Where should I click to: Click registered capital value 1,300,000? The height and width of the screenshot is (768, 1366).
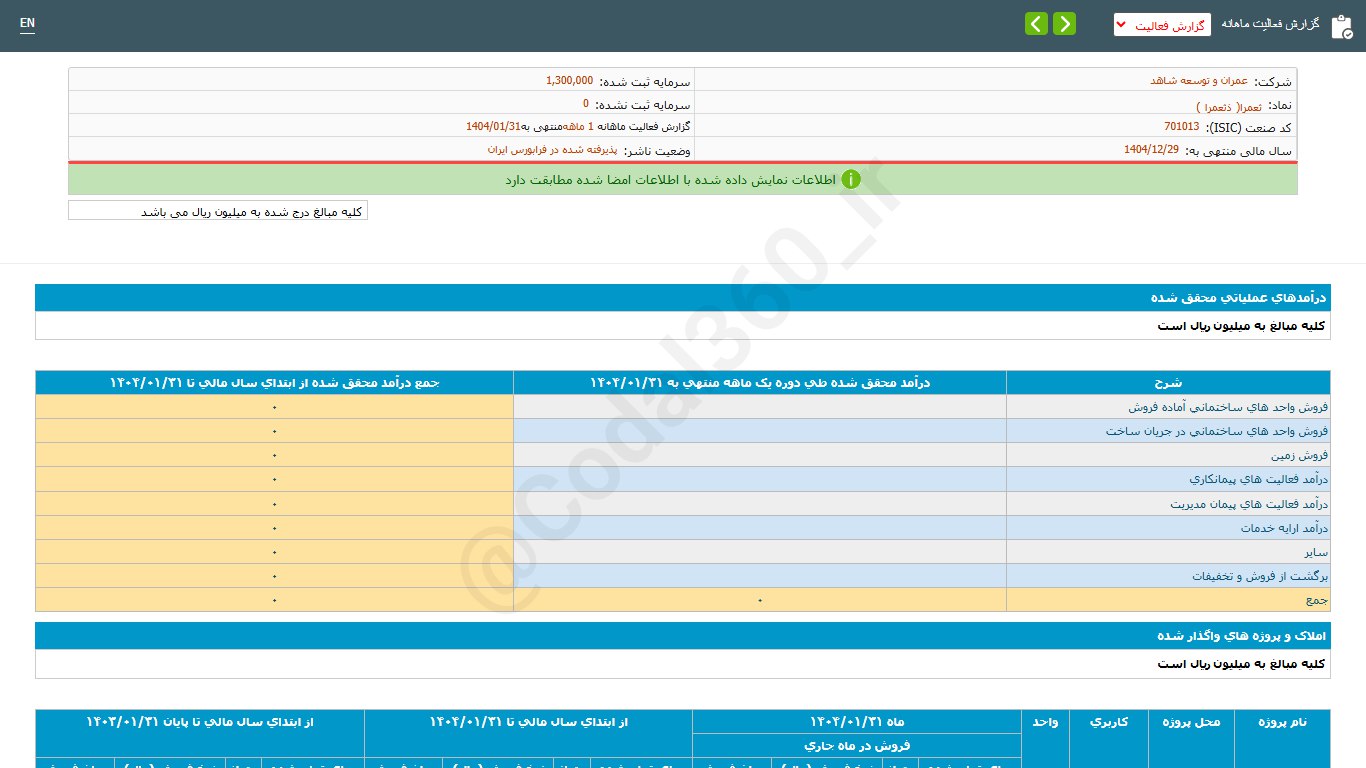[569, 81]
